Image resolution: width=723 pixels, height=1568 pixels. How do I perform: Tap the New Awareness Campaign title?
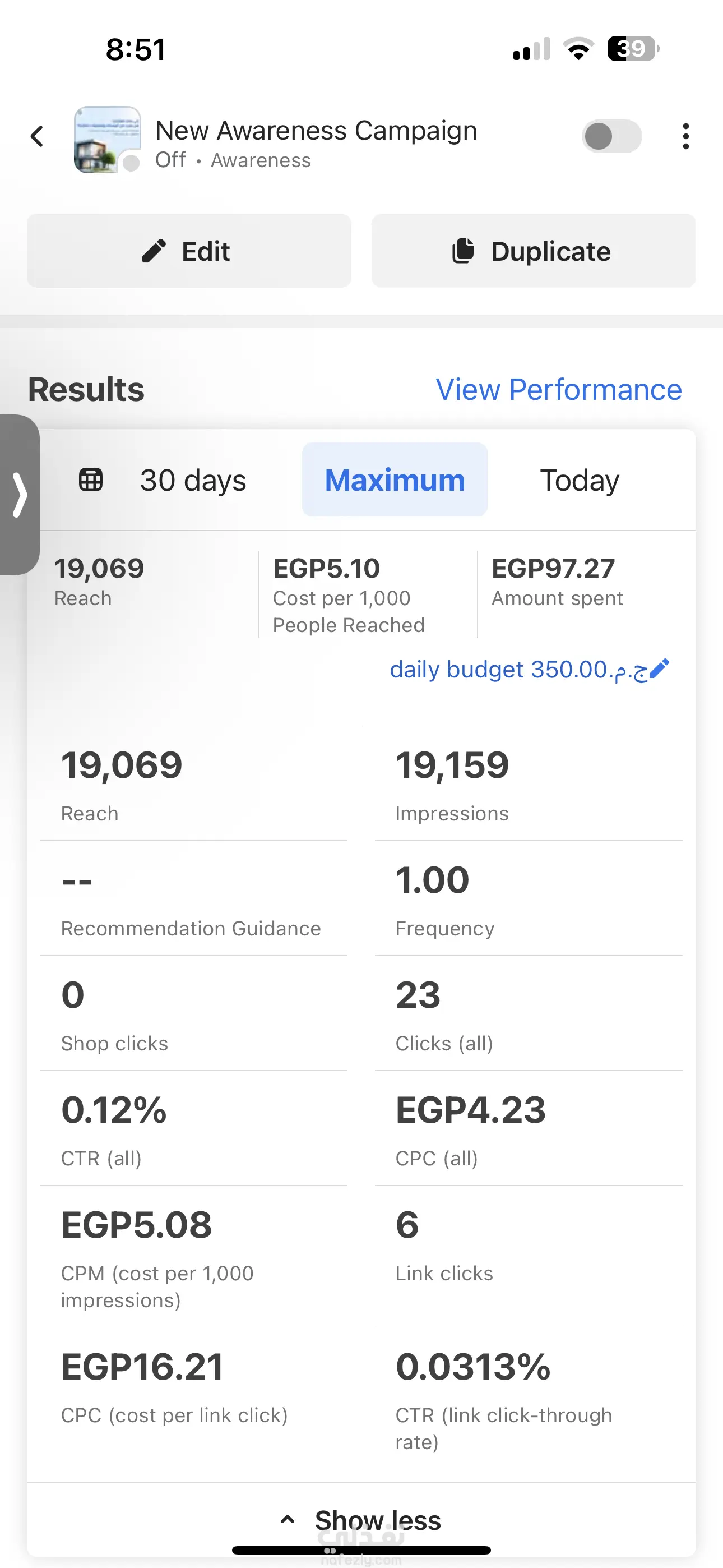coord(316,131)
